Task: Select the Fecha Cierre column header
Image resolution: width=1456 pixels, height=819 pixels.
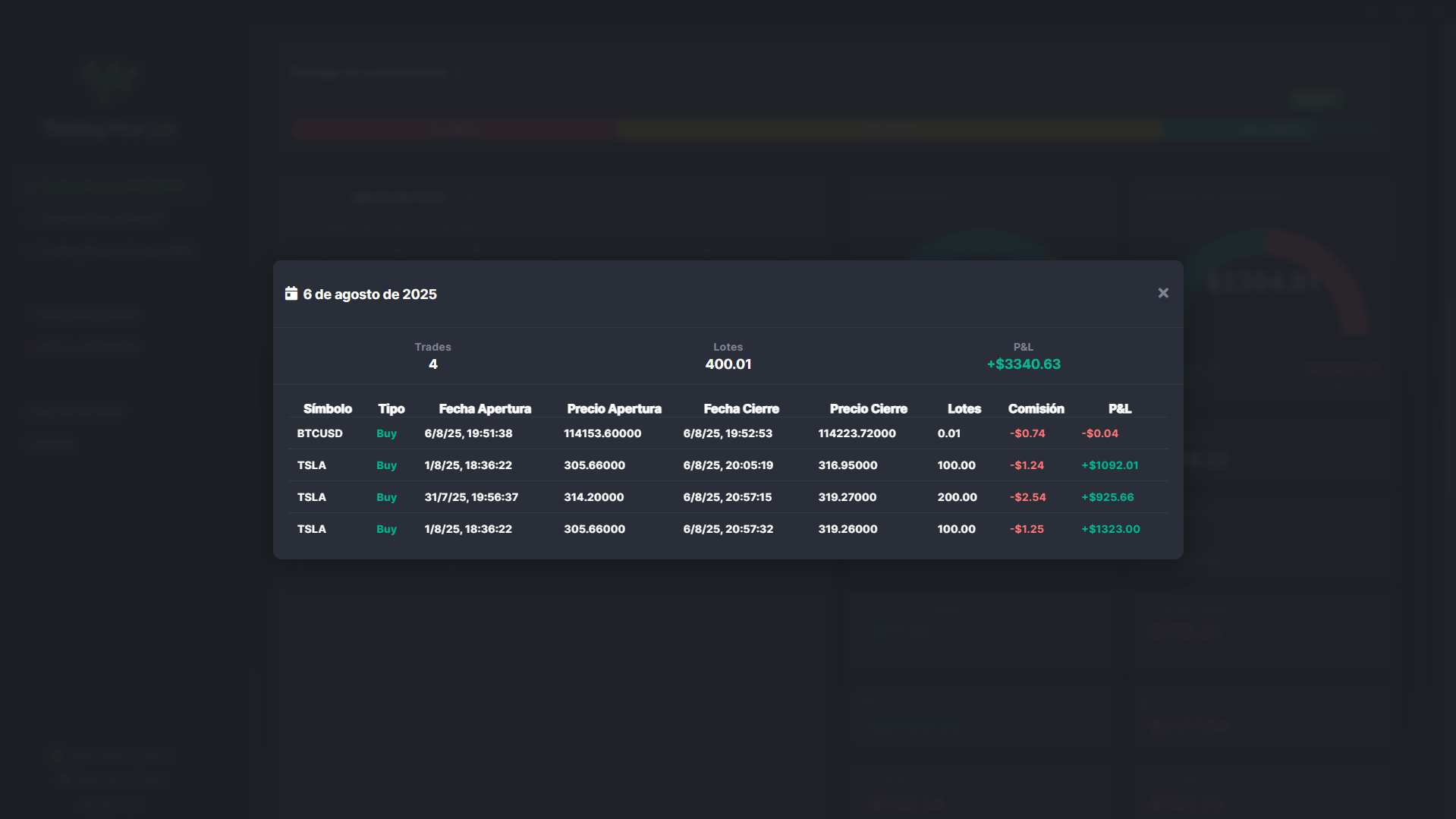Action: [741, 409]
